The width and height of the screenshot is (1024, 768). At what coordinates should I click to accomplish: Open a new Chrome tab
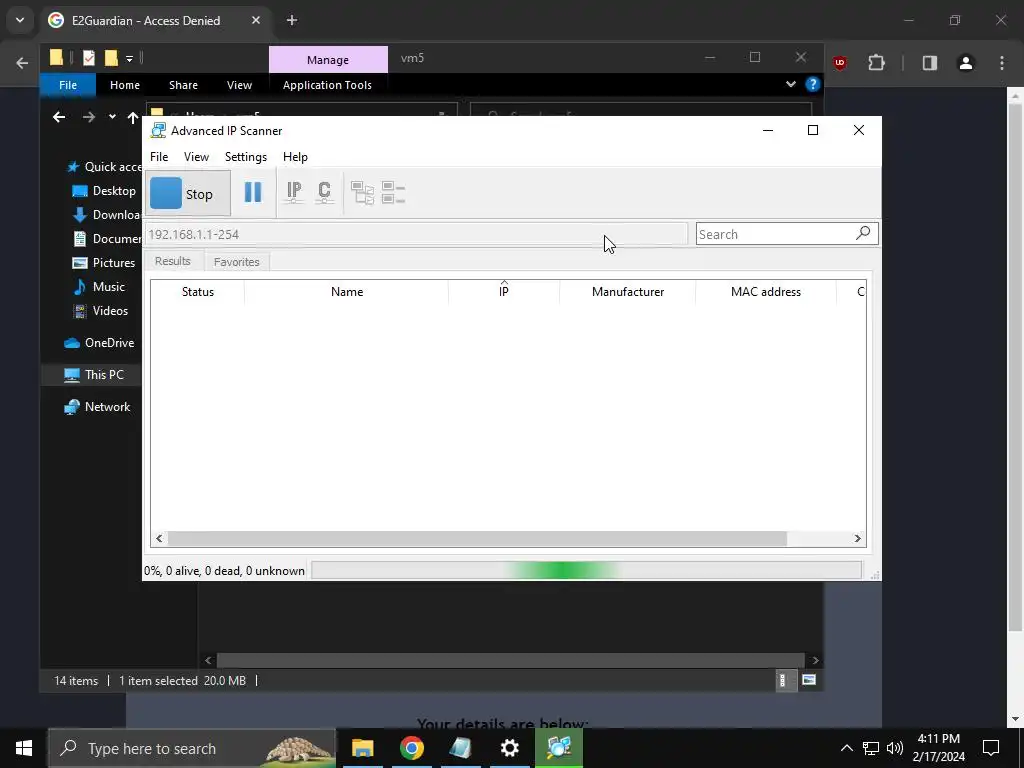[x=292, y=20]
